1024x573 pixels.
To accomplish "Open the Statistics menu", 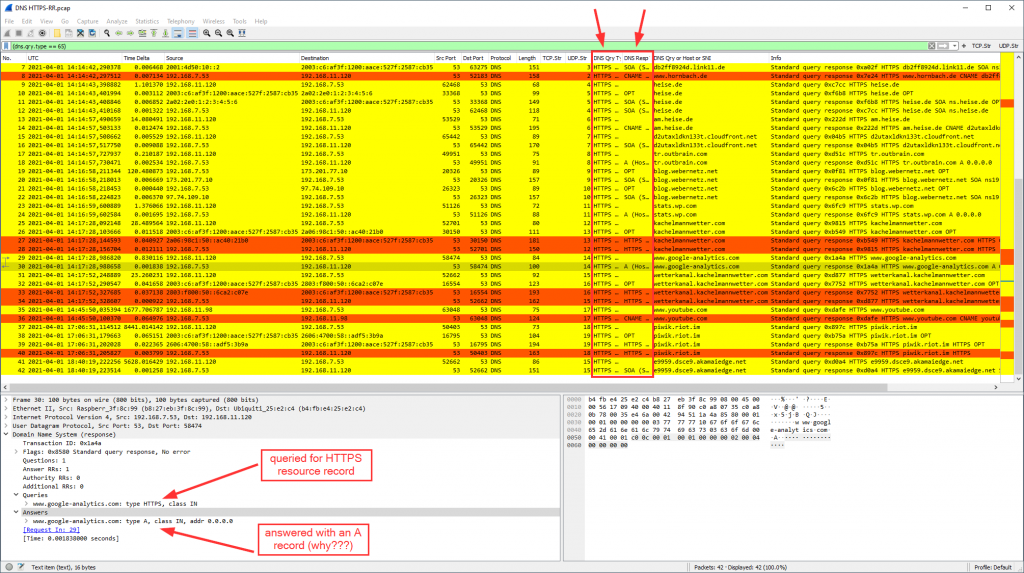I will (x=147, y=22).
